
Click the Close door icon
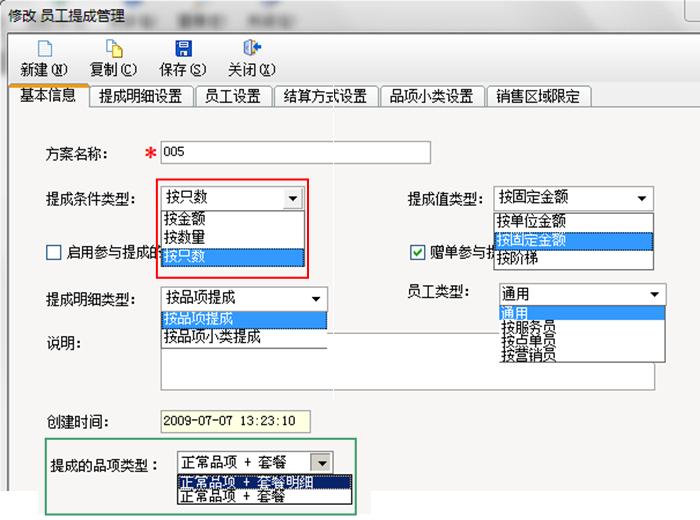point(252,48)
